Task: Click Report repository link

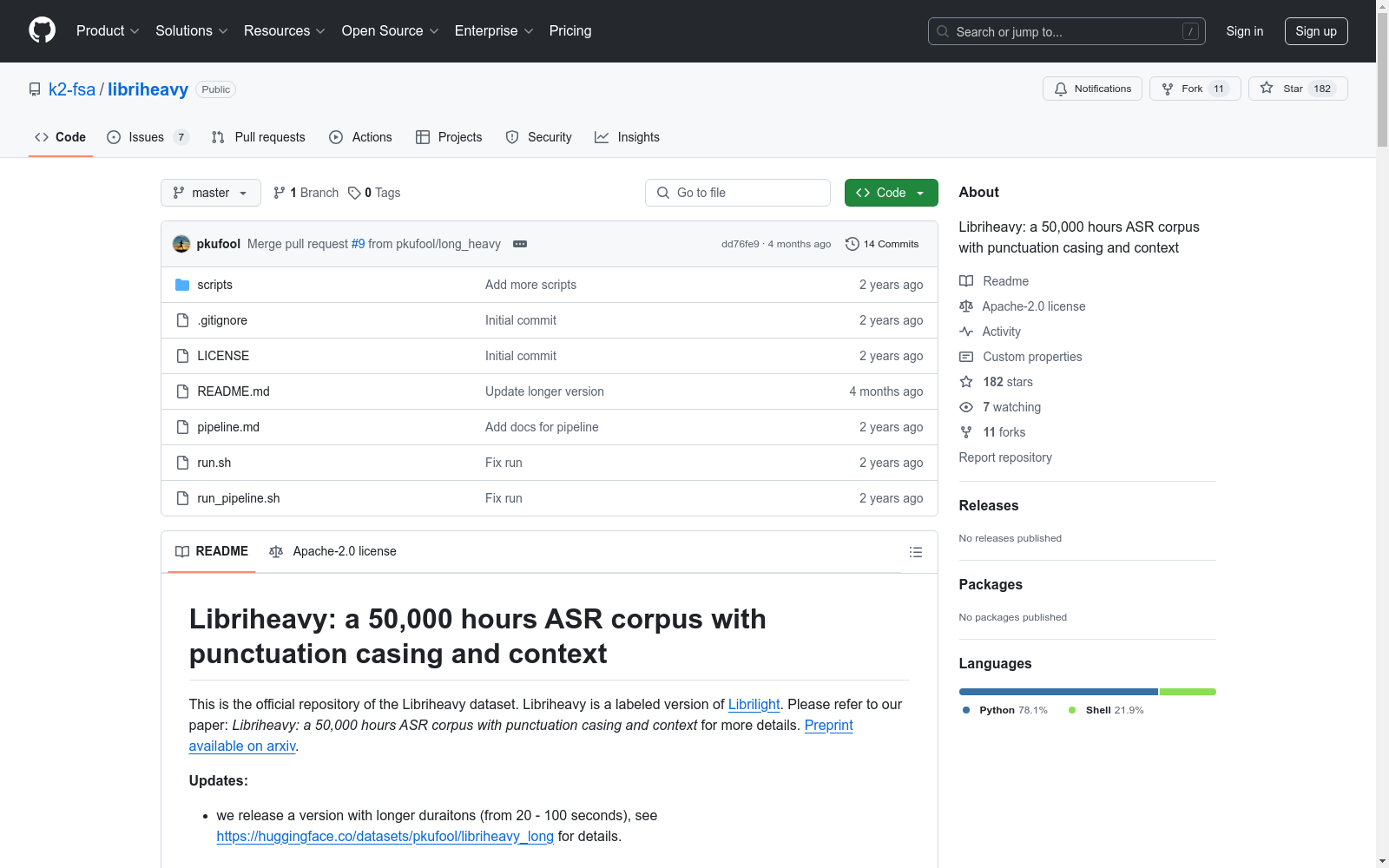Action: [1005, 457]
